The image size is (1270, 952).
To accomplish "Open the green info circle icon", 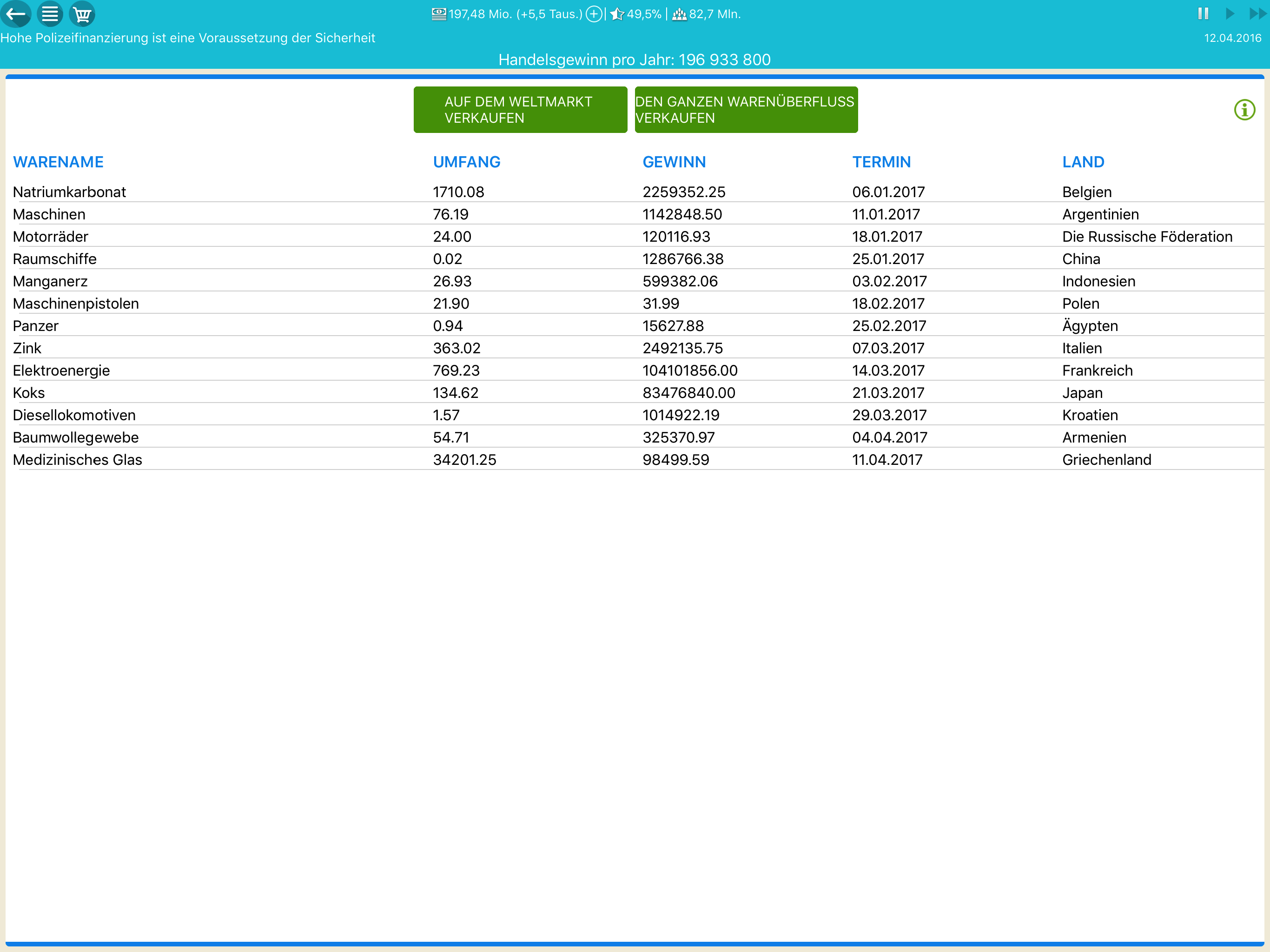I will pyautogui.click(x=1244, y=110).
